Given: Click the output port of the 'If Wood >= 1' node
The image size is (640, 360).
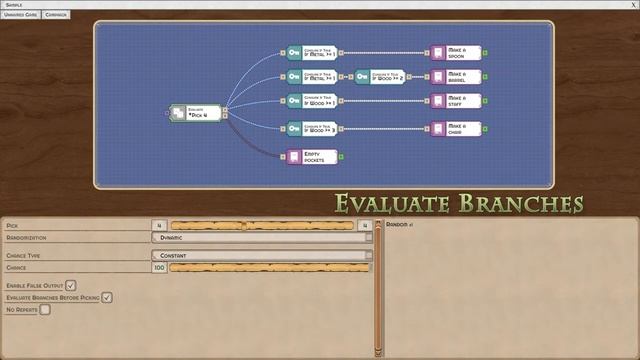Looking at the screenshot, I should 341,100.
